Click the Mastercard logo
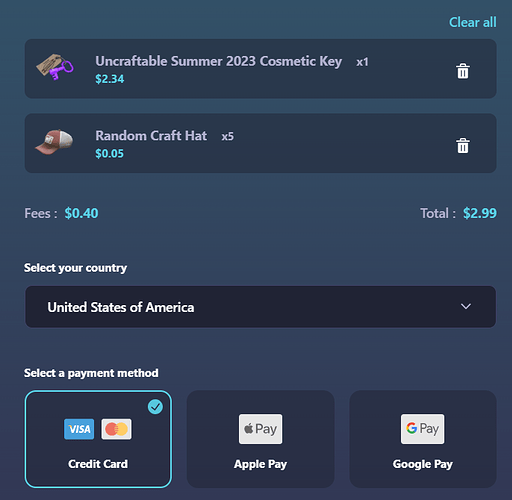Screen dimensions: 512x500 coord(116,429)
